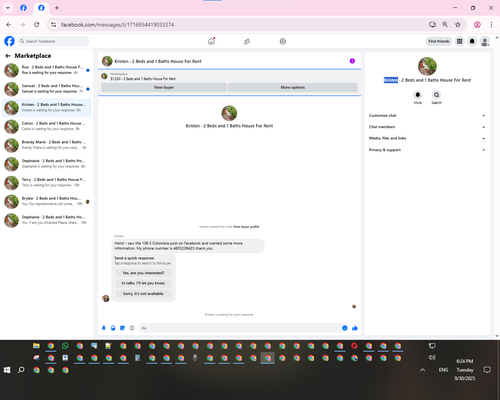This screenshot has height=400, width=500.
Task: Attach a file with the photo icon
Action: pos(113,328)
